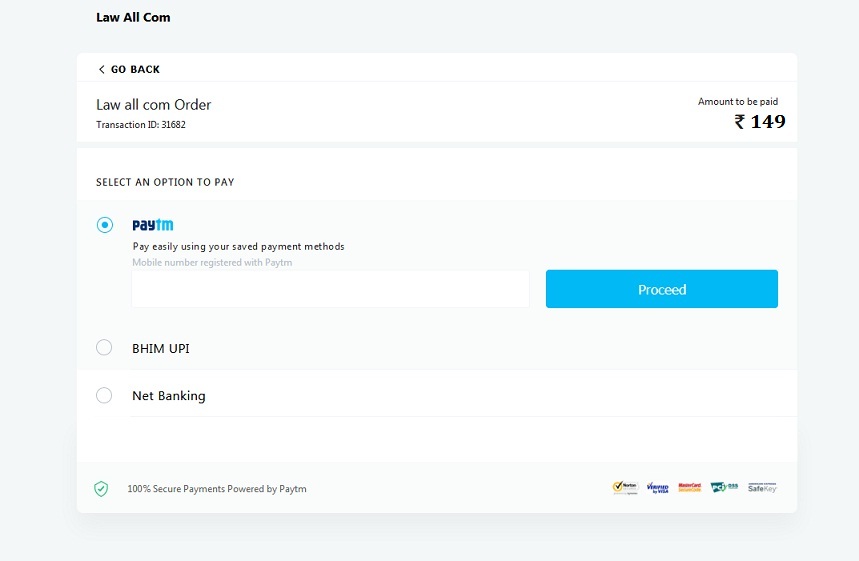Click the Proceed button

(662, 289)
